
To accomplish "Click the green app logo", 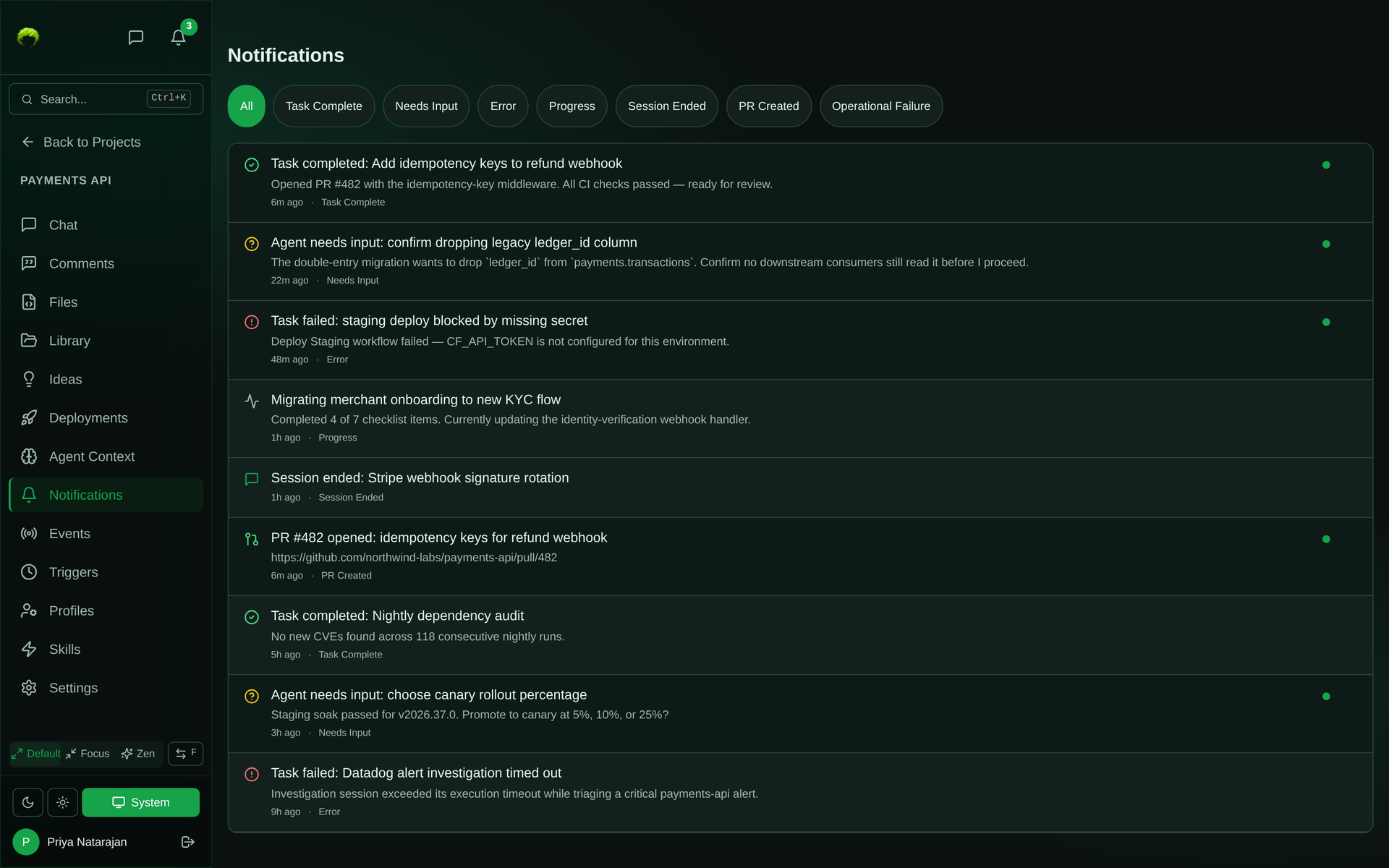I will click(x=28, y=37).
